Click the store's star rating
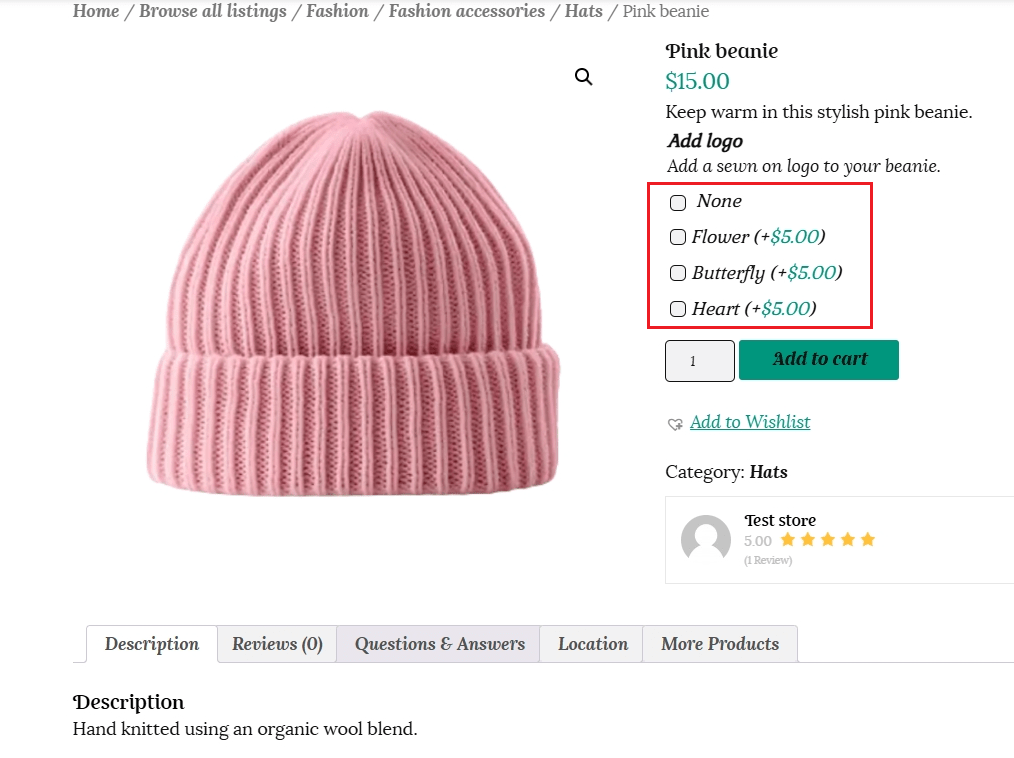 pyautogui.click(x=827, y=540)
